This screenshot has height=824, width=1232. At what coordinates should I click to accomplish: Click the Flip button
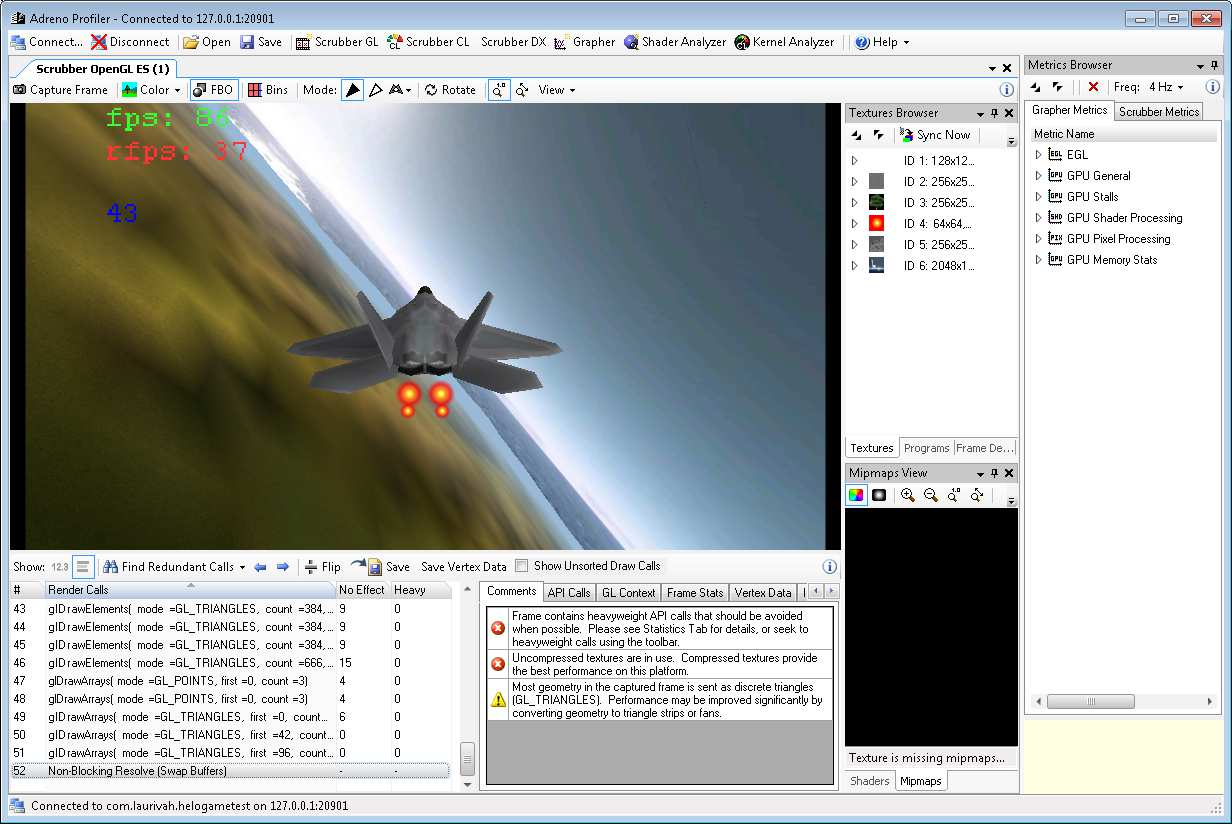[322, 567]
